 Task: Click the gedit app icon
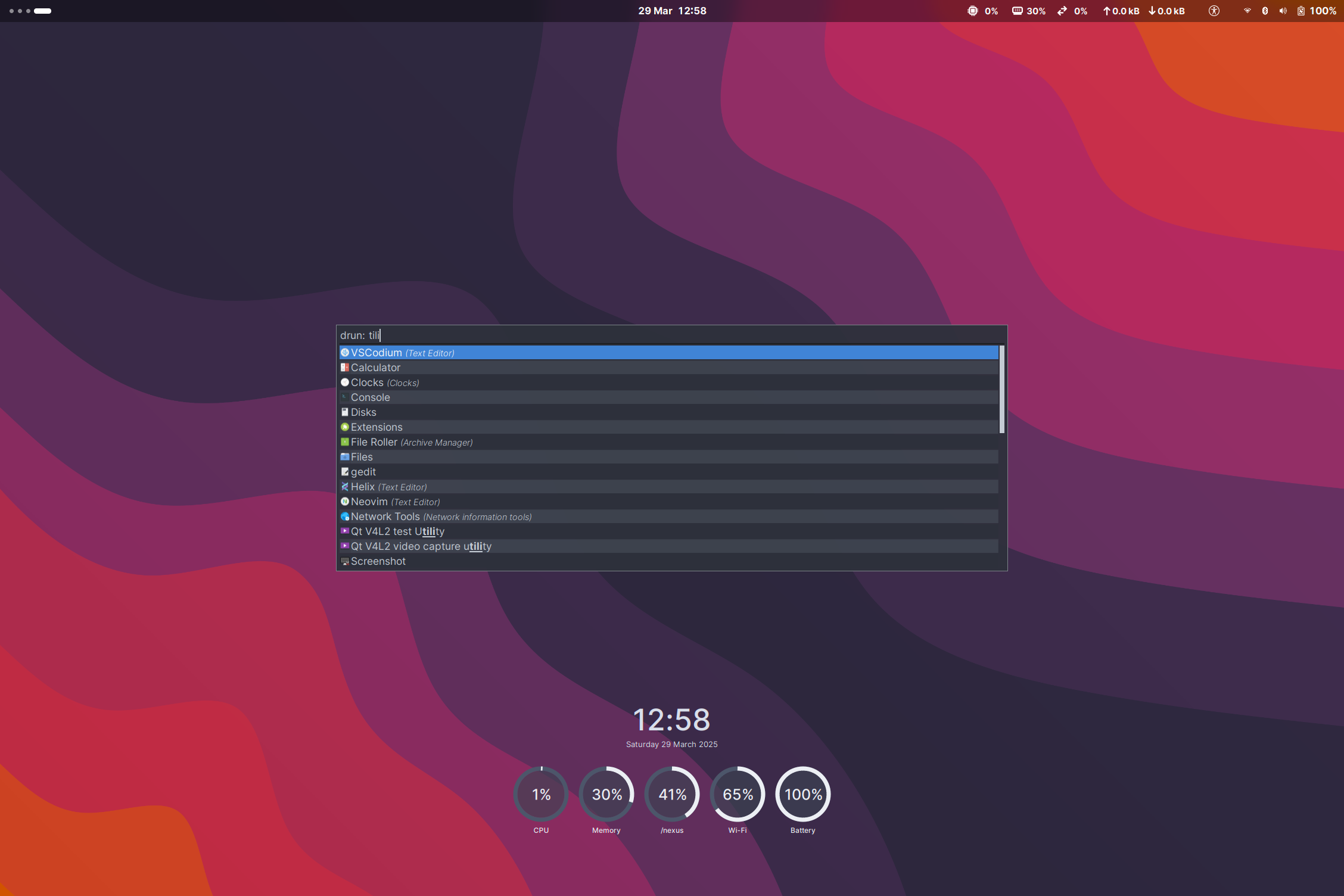[x=345, y=472]
